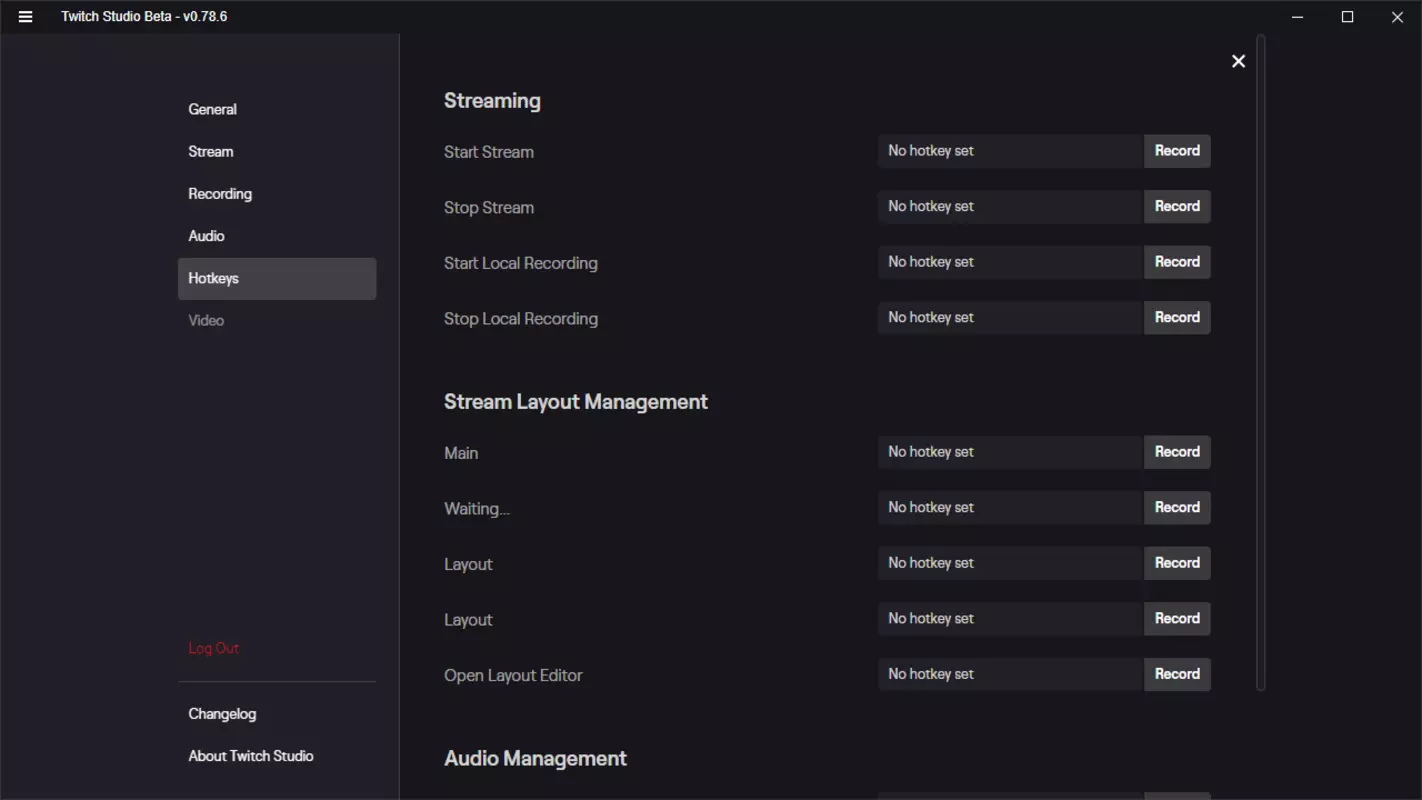
Task: Record hotkey for Open Layout Editor
Action: point(1177,674)
